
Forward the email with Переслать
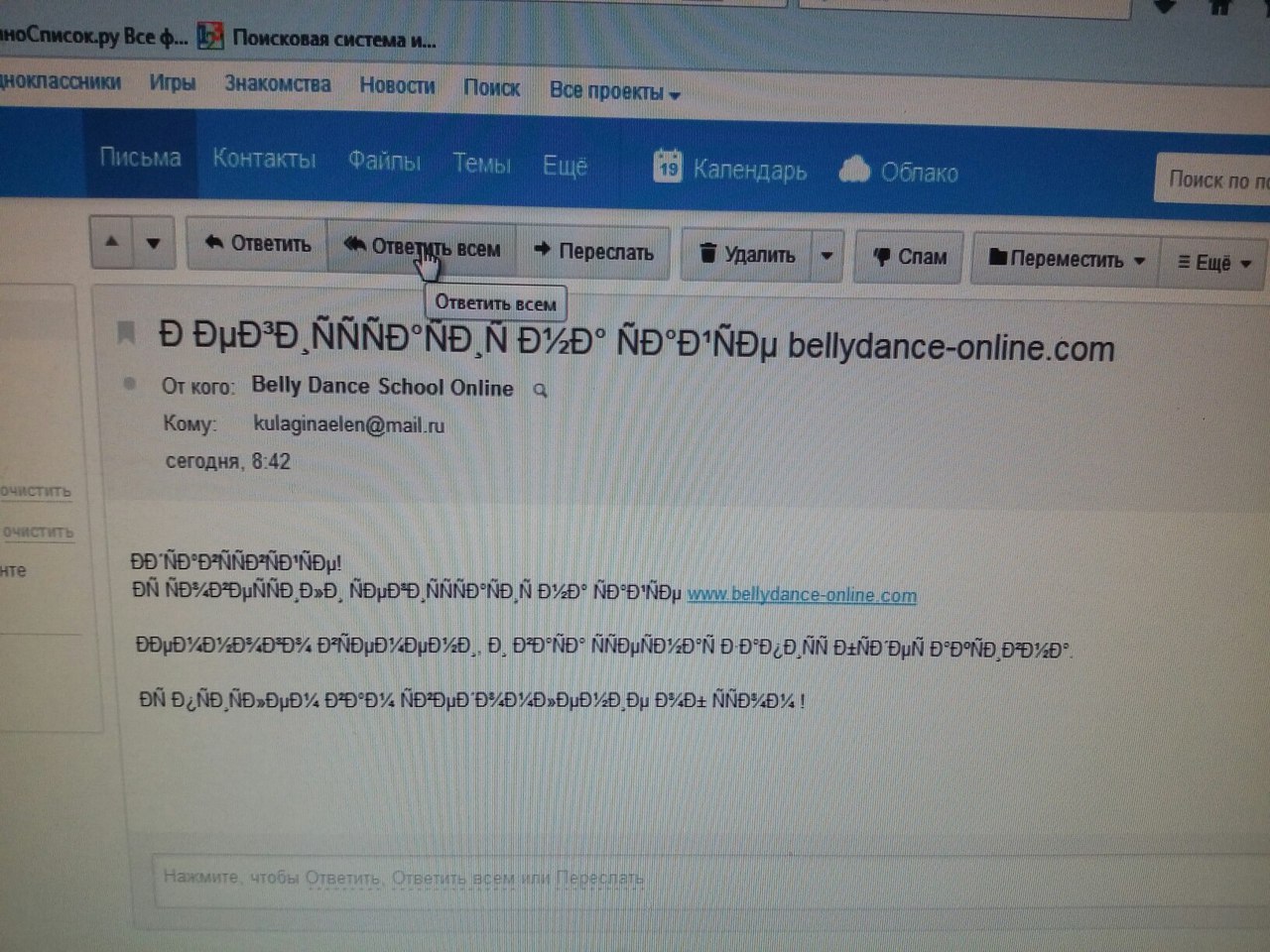coord(594,252)
